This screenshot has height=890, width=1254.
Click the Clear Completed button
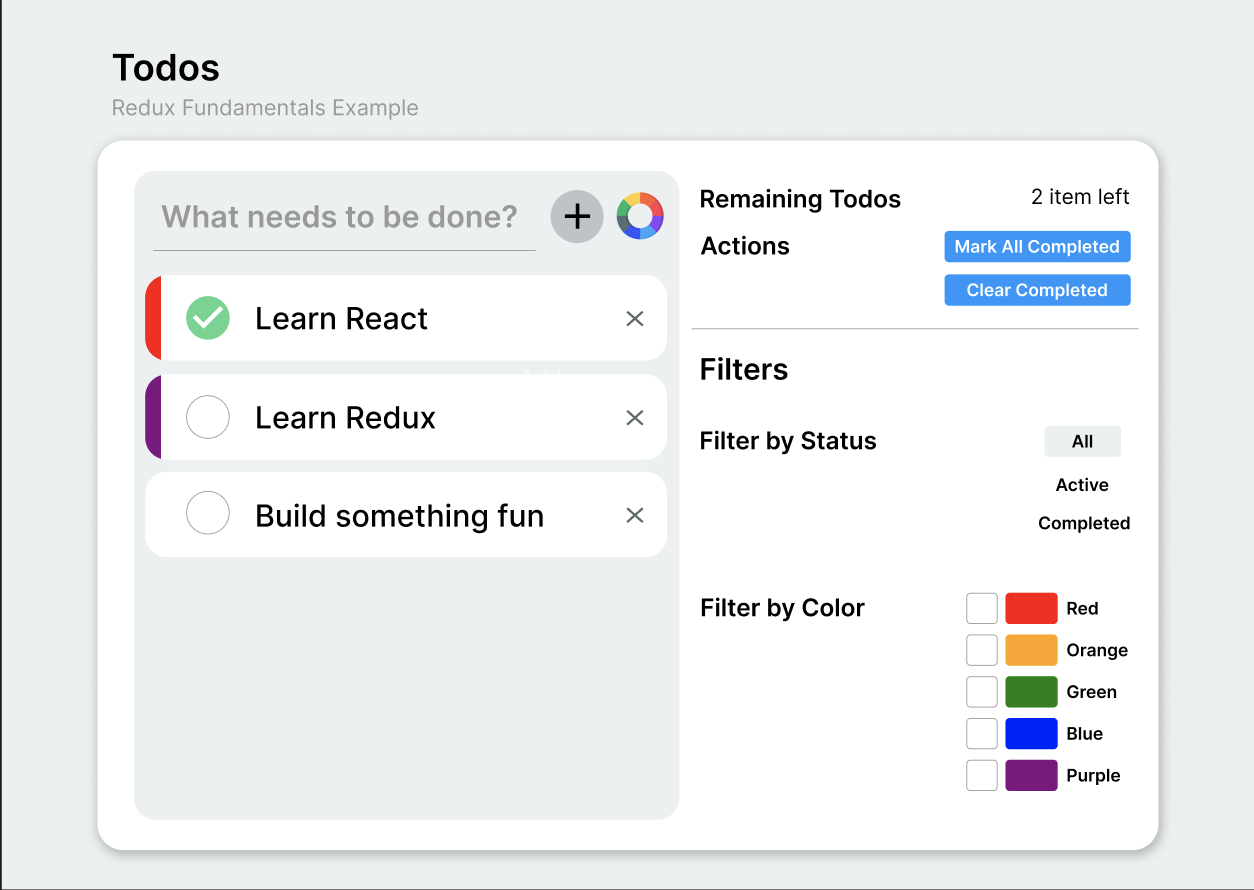(x=1037, y=290)
